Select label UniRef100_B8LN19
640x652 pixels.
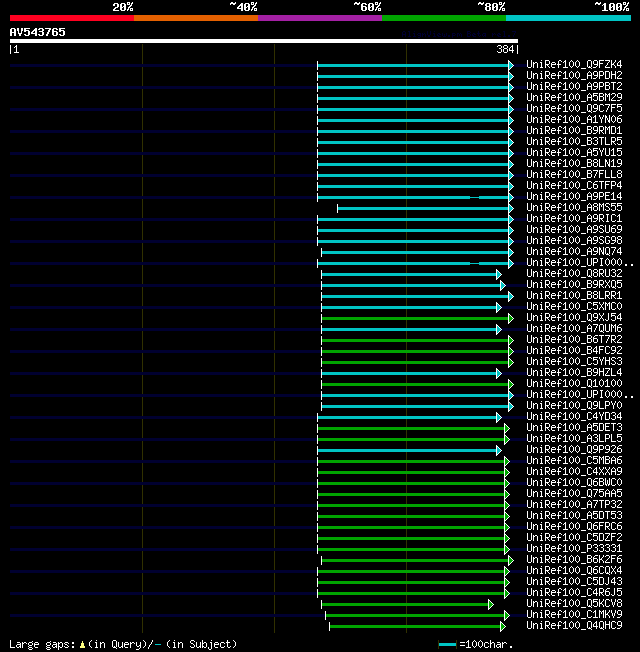click(x=574, y=163)
